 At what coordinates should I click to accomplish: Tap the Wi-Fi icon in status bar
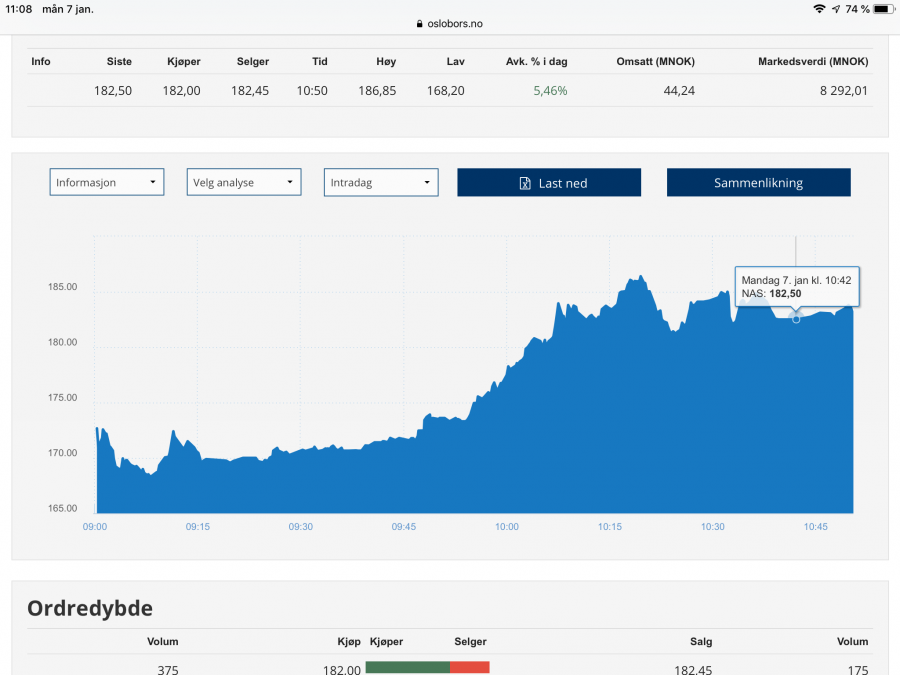819,9
